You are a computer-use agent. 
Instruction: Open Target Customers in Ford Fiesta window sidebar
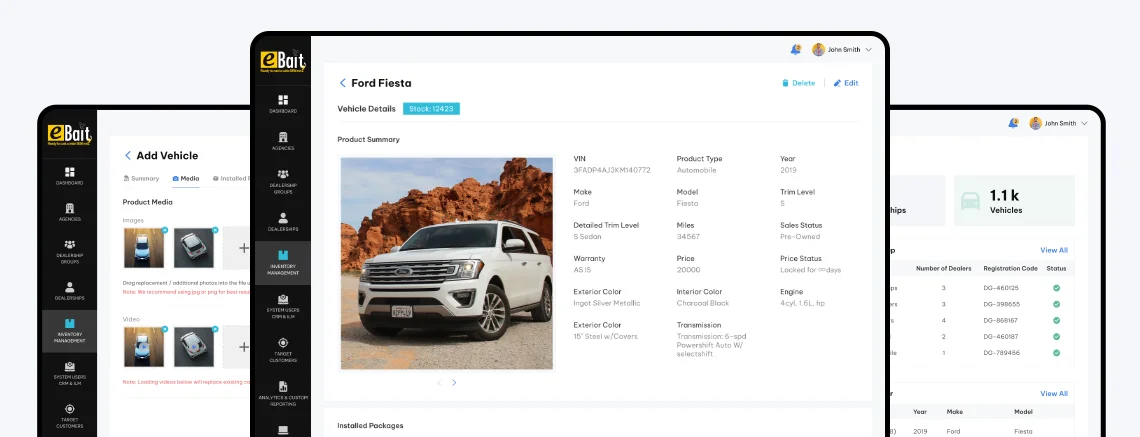click(x=283, y=349)
